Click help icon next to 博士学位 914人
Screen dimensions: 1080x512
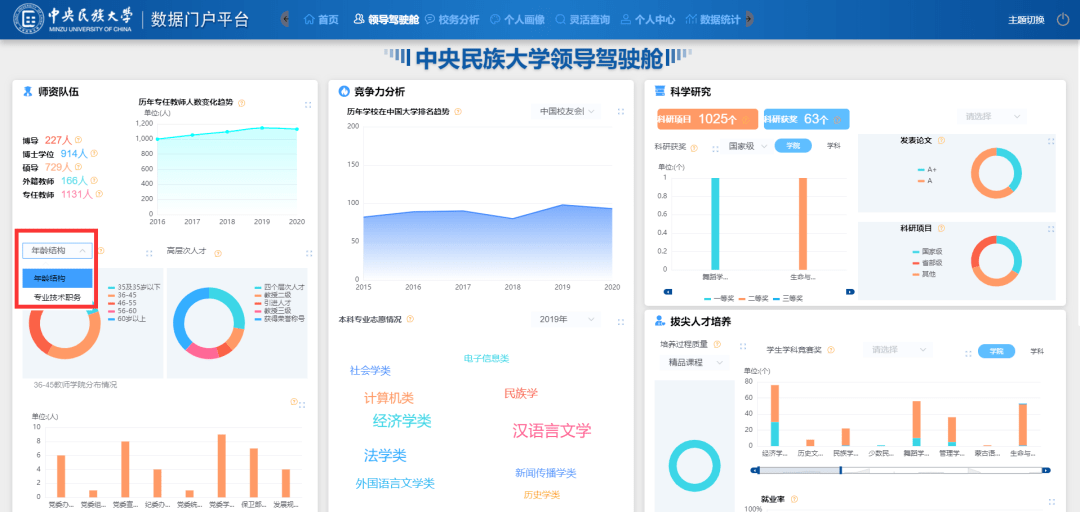pos(94,154)
